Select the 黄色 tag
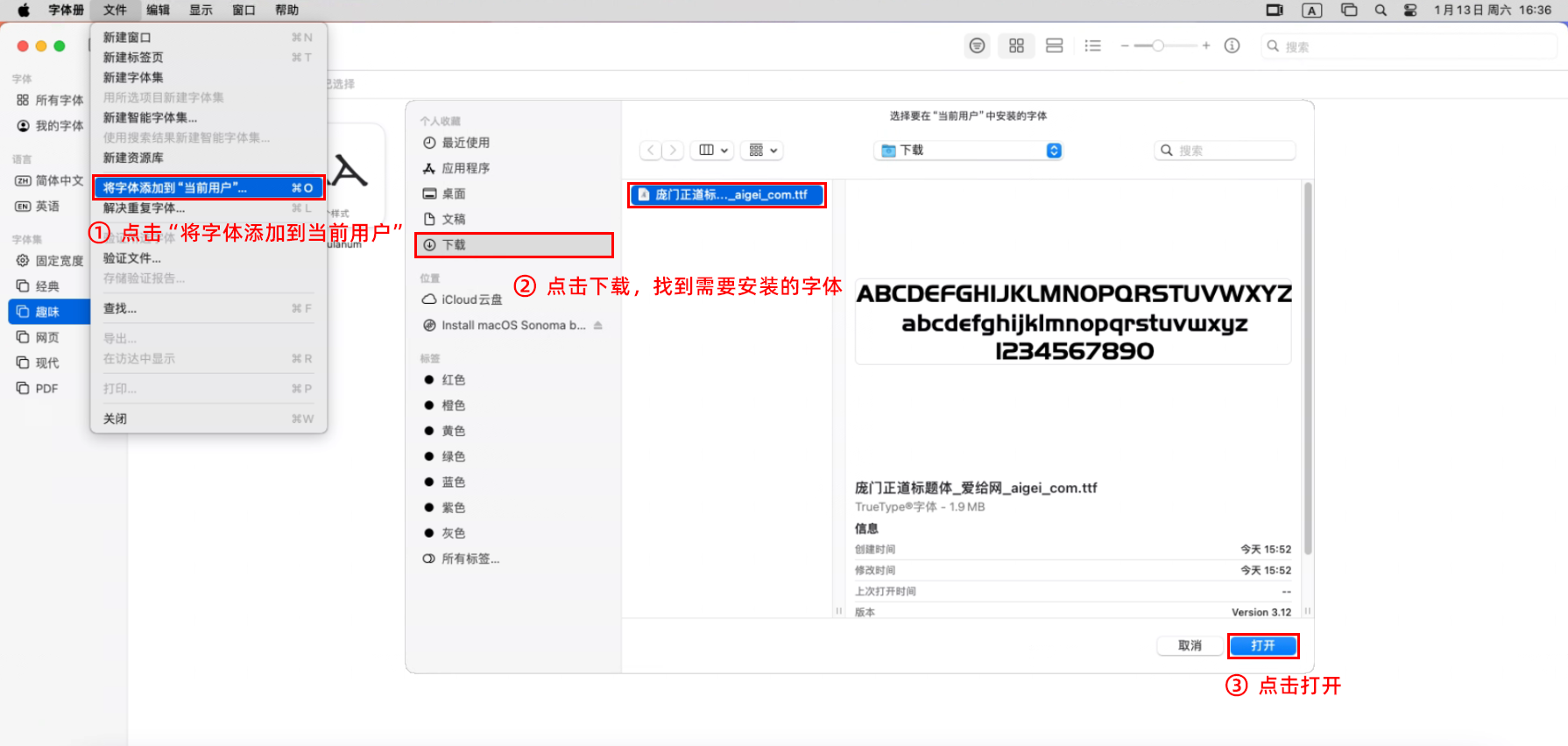The height and width of the screenshot is (746, 1568). (x=513, y=431)
